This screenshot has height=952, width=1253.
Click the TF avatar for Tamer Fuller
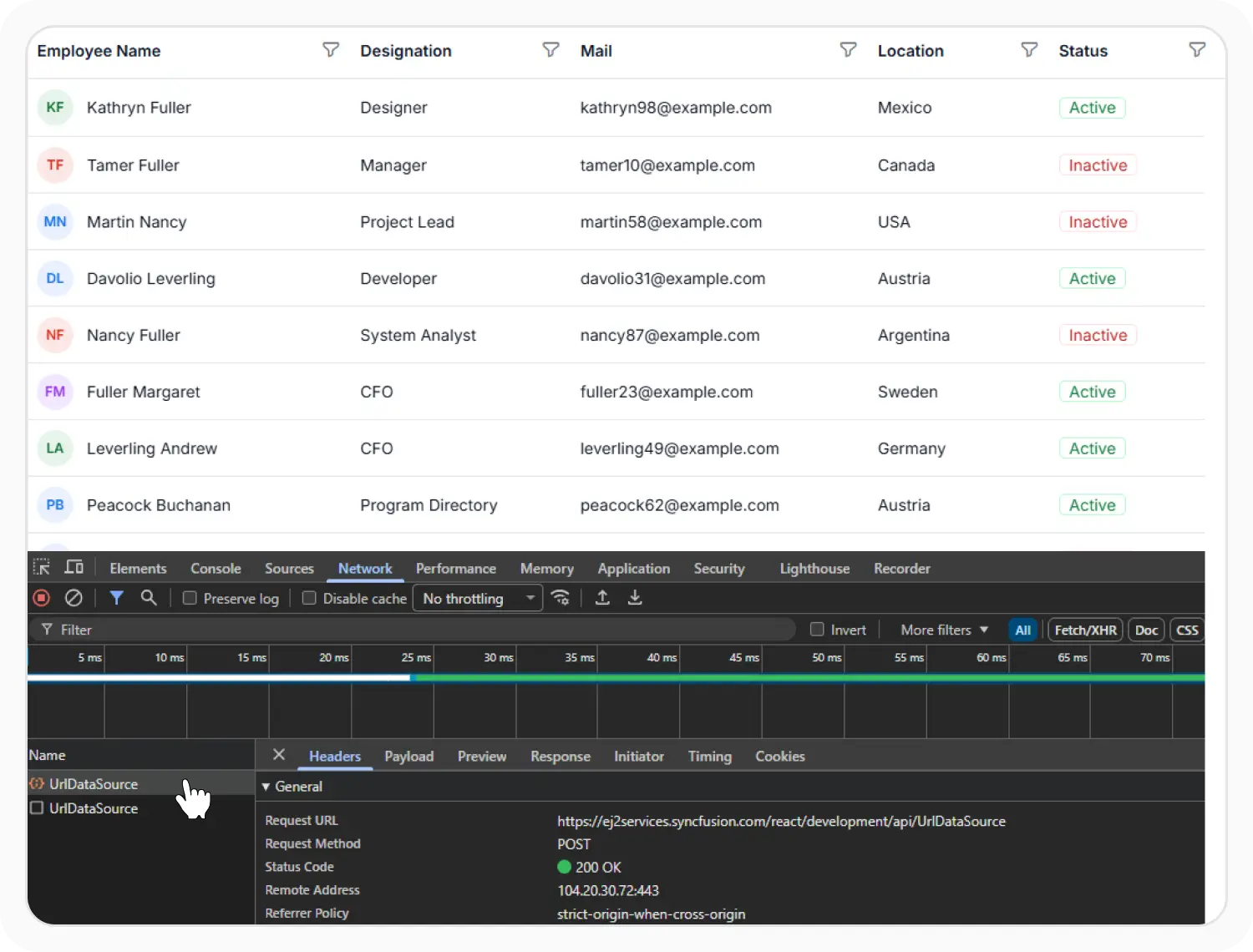(x=55, y=165)
